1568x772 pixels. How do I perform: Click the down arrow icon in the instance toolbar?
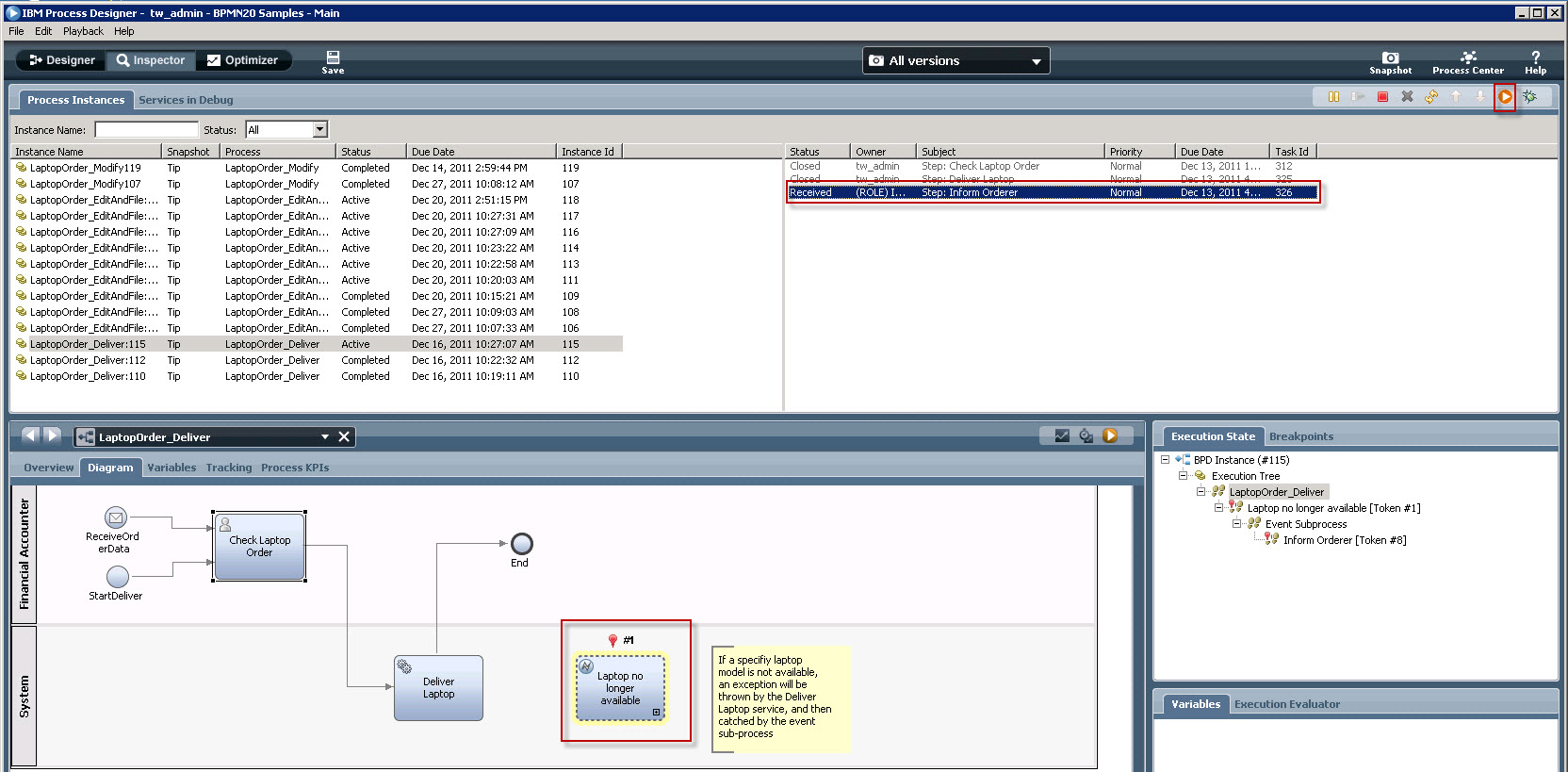tap(1480, 96)
